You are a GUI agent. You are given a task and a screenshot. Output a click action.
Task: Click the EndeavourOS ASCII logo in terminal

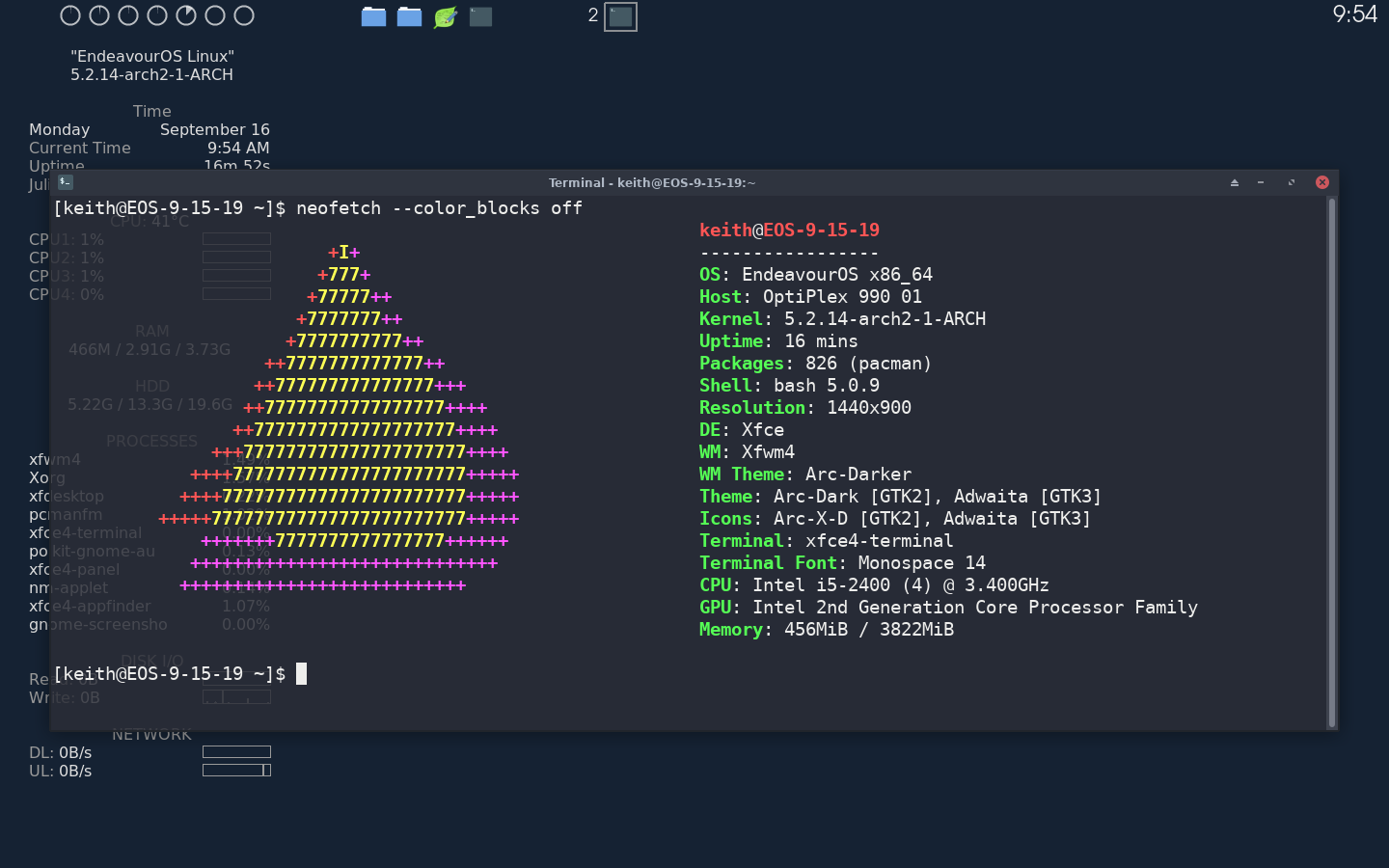pyautogui.click(x=340, y=419)
